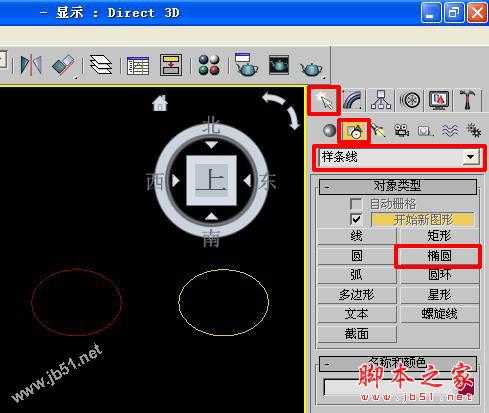Click the ViewCube west arrow beside 西

[x=175, y=181]
